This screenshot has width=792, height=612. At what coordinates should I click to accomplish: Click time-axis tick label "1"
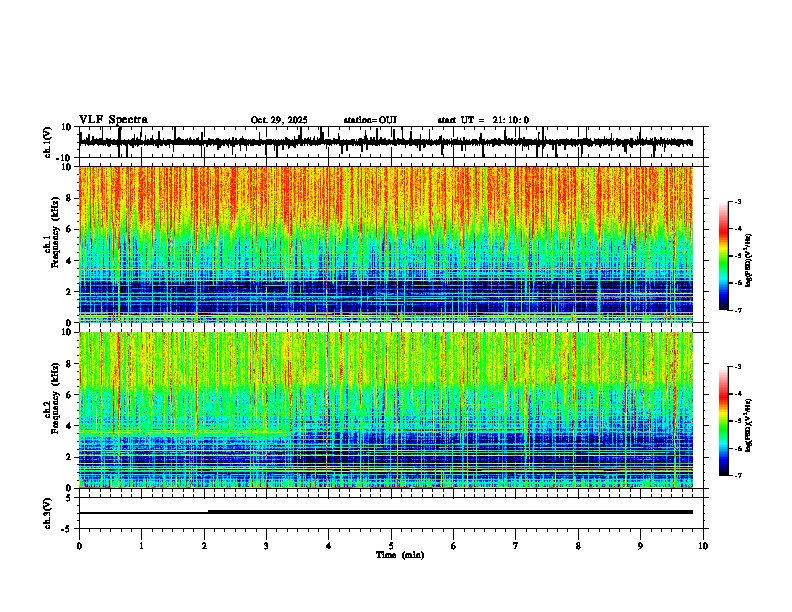[x=141, y=546]
